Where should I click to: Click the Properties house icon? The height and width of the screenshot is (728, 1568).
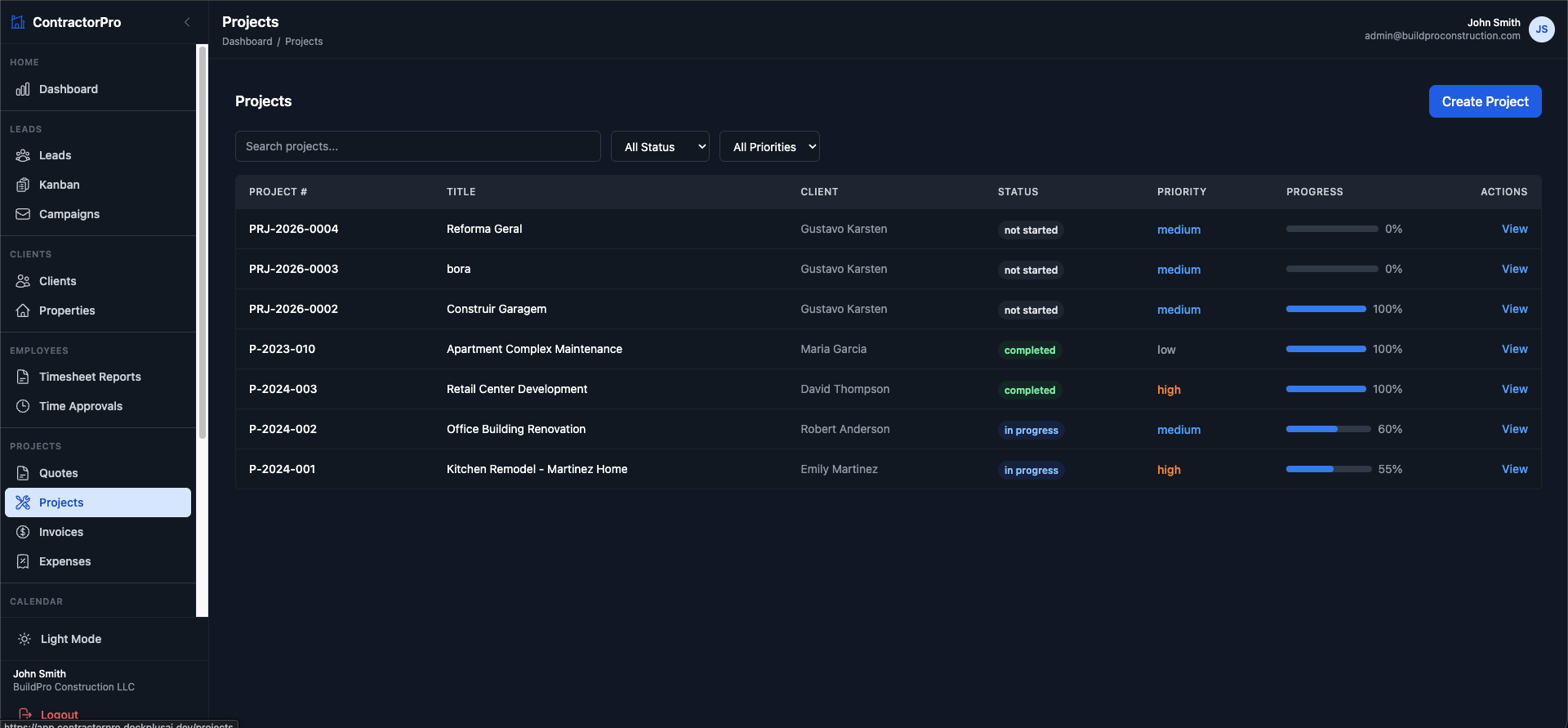(x=23, y=310)
